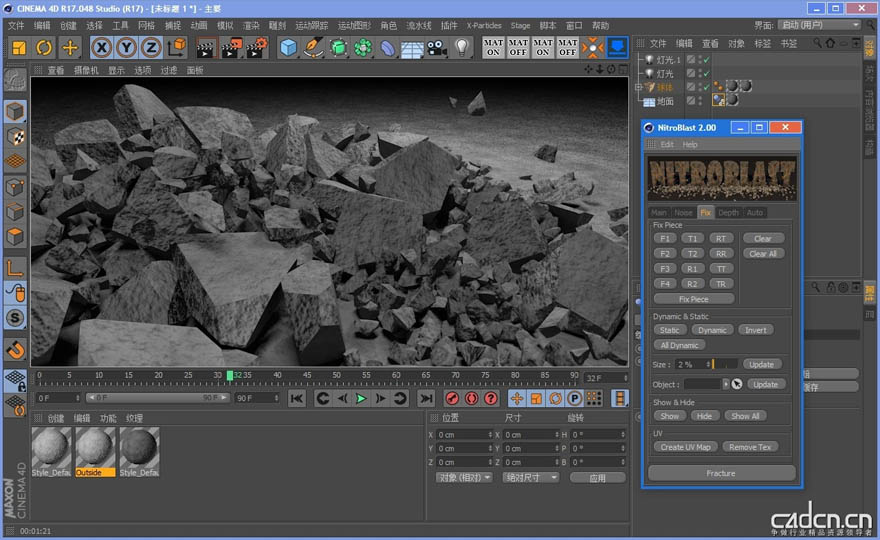This screenshot has width=880, height=540.
Task: Toggle Y axis lock
Action: [126, 48]
